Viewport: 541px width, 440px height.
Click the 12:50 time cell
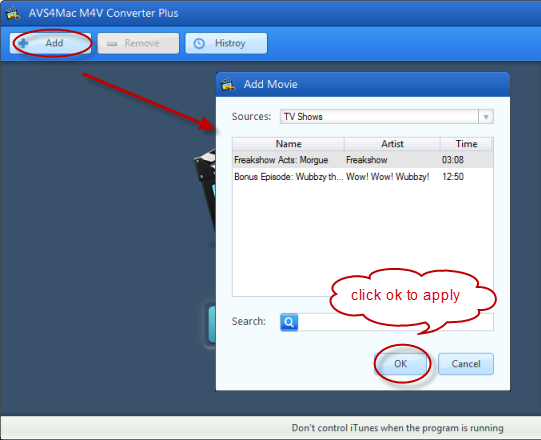(453, 177)
